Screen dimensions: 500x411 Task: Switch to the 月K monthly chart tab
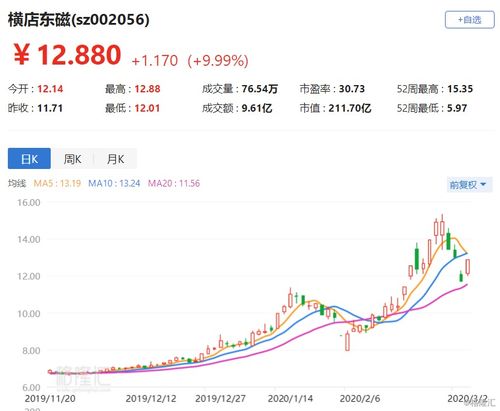click(x=115, y=159)
